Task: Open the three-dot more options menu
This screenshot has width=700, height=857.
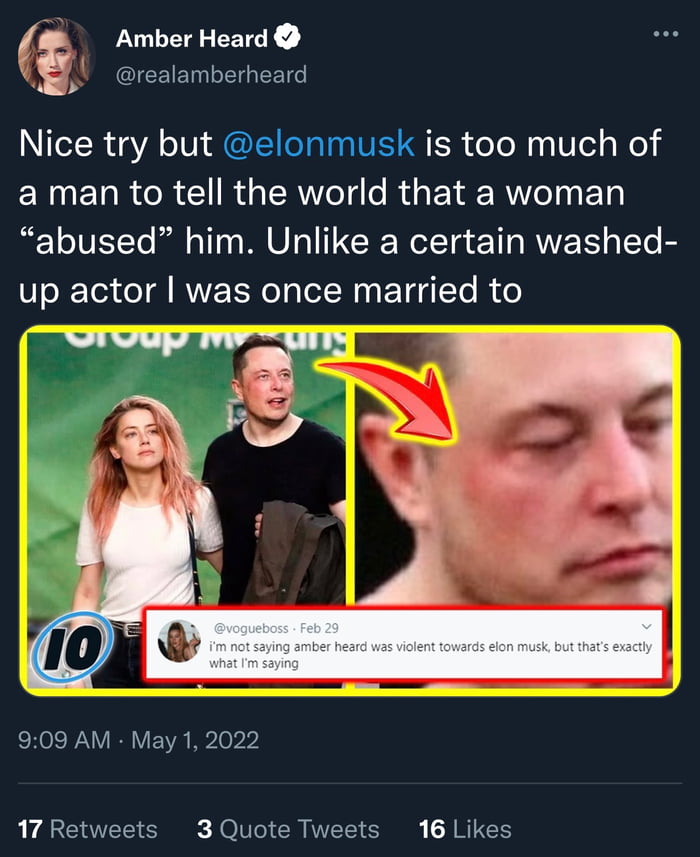Action: tap(665, 34)
